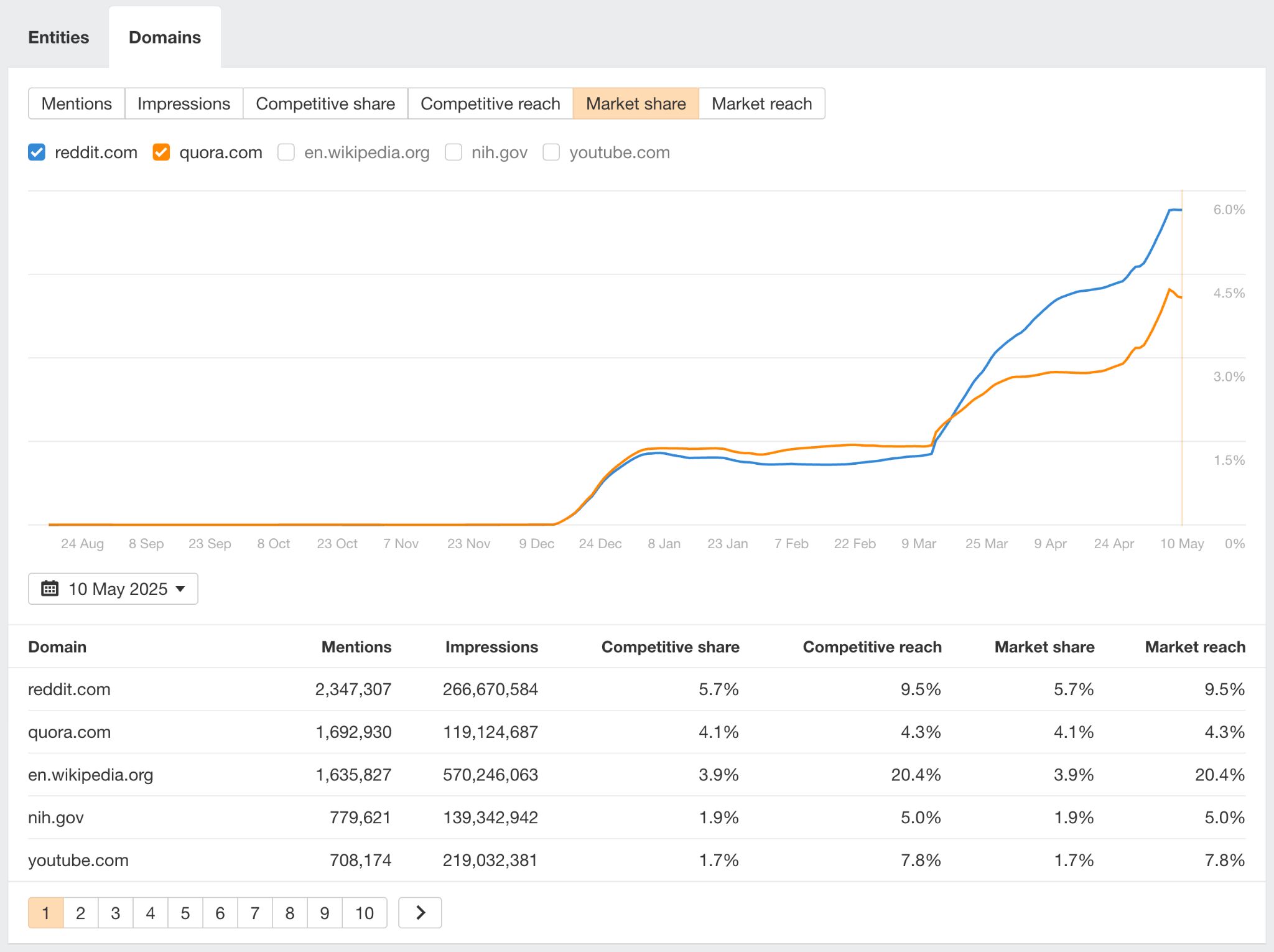Disable the reddit.com series checkbox
This screenshot has width=1274, height=952.
36,152
